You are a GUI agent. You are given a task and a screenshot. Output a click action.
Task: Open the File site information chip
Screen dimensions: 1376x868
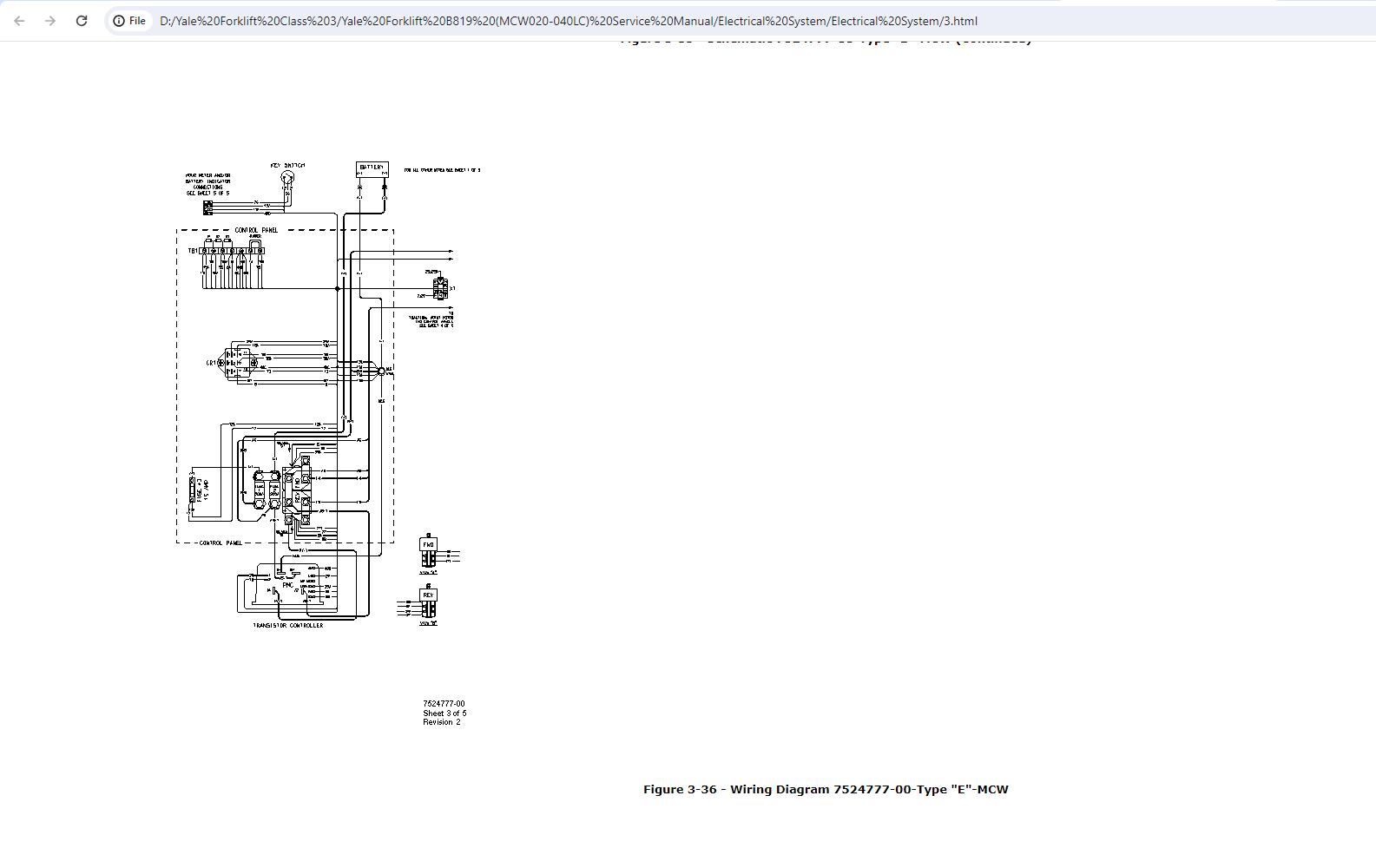pos(129,21)
